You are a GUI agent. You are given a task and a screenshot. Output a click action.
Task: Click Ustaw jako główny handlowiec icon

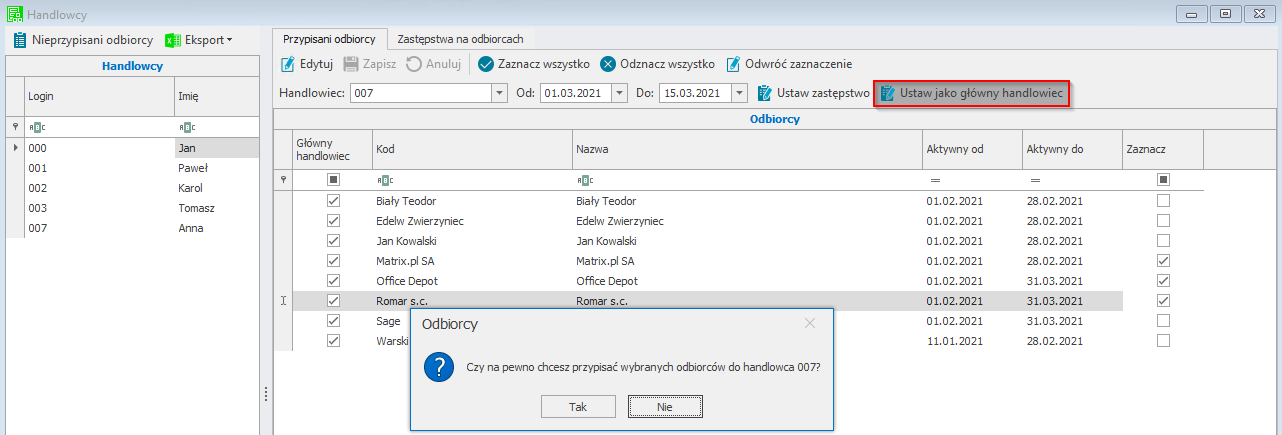887,93
